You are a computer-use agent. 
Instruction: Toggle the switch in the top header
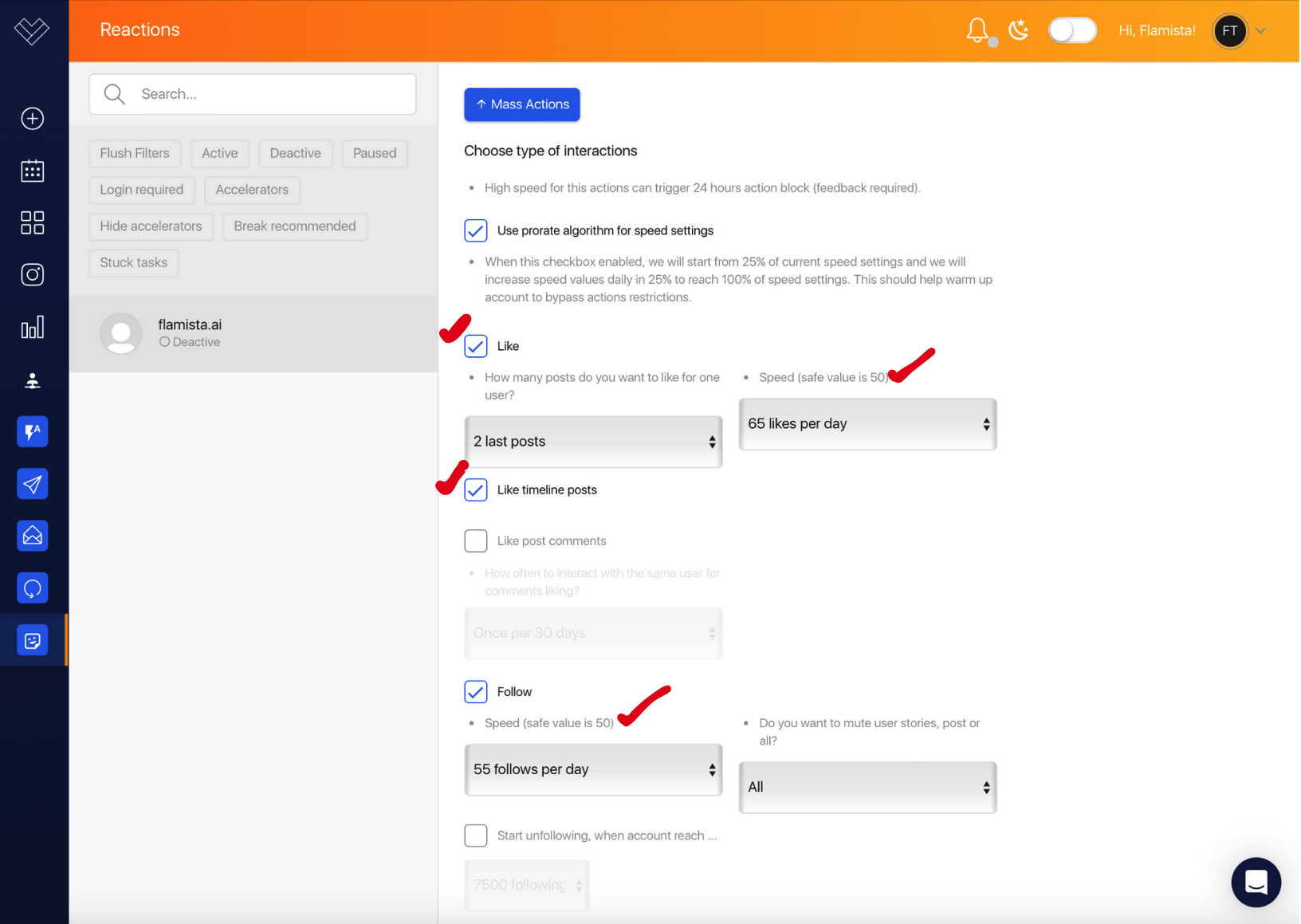[x=1071, y=30]
